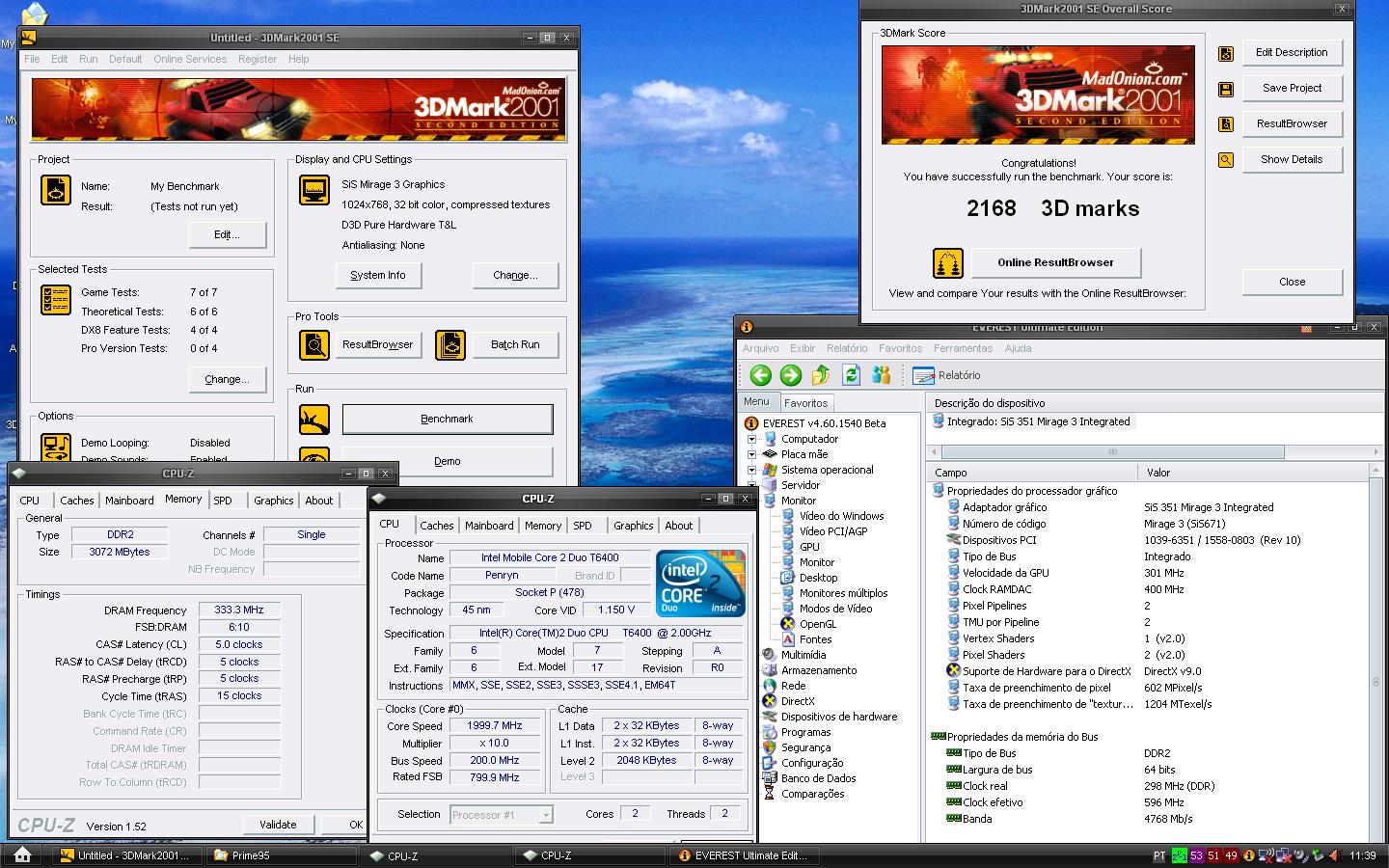
Task: Click the Valor column header
Action: coord(1254,473)
